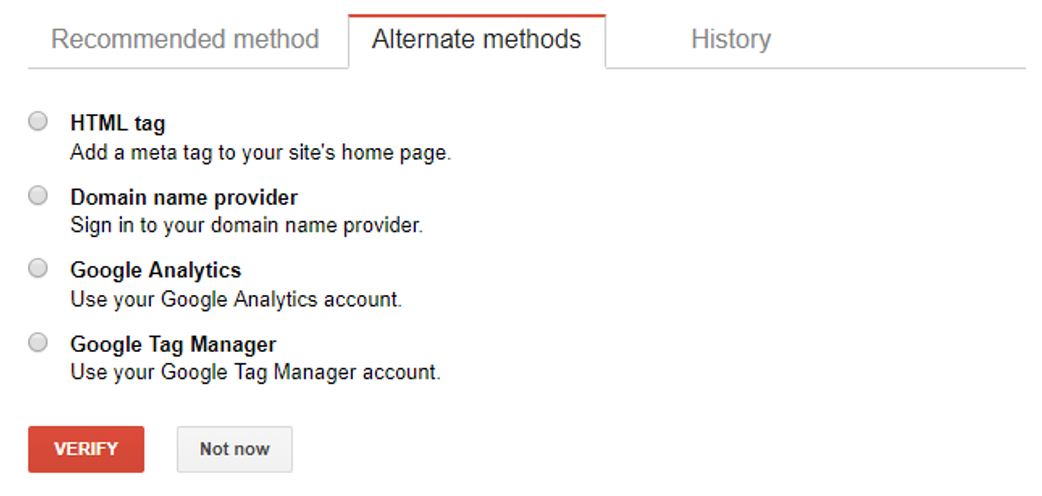Screen dimensions: 1042x496
Task: Open the Alternate methods tab
Action: click(476, 39)
